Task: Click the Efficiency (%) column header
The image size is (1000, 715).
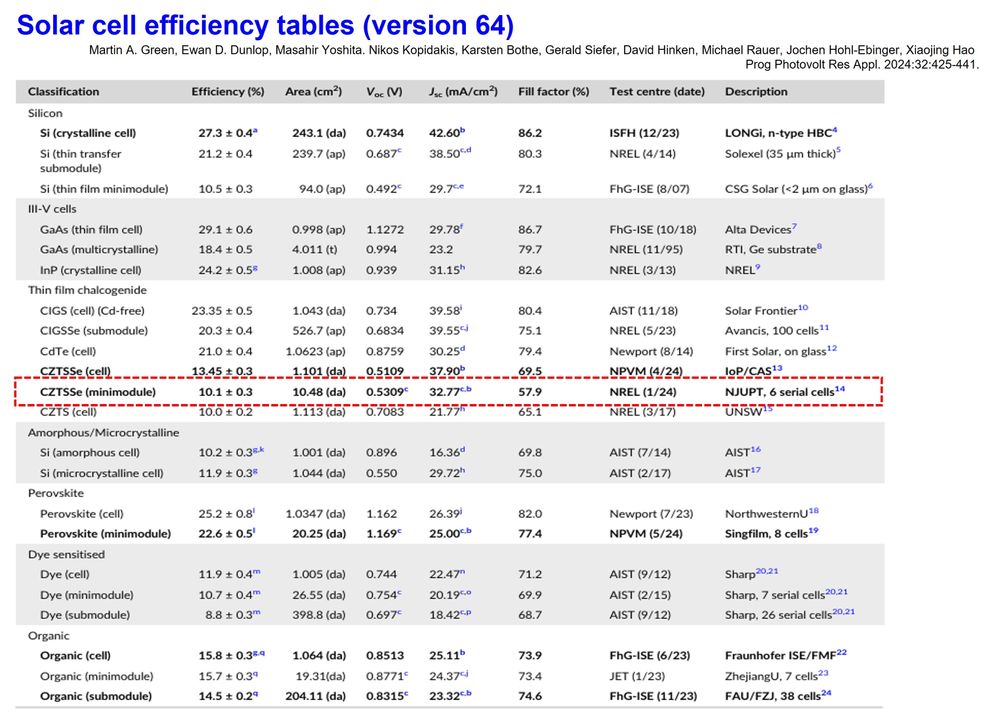Action: [x=228, y=91]
